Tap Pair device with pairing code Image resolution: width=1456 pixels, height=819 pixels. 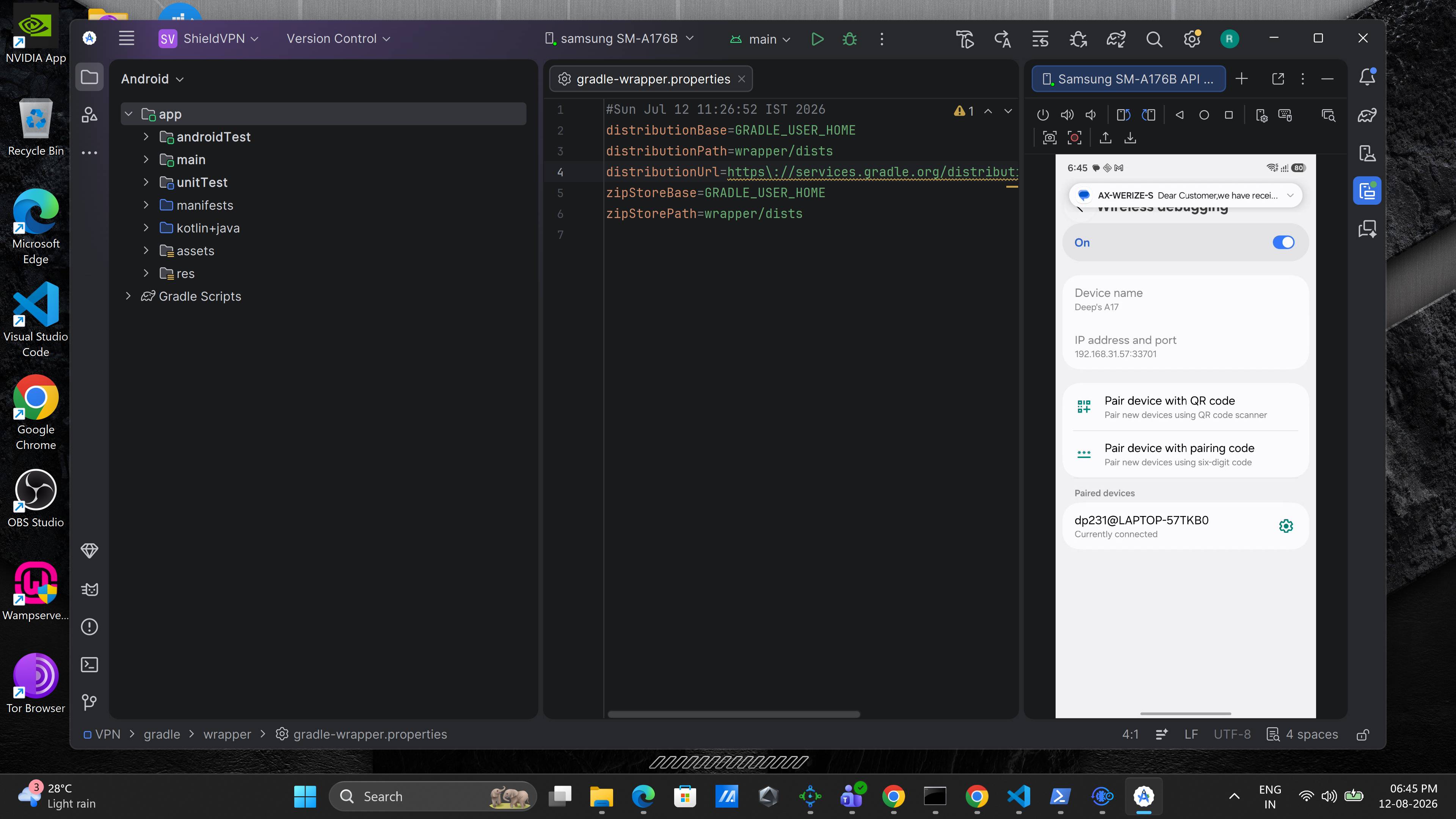point(1185,455)
